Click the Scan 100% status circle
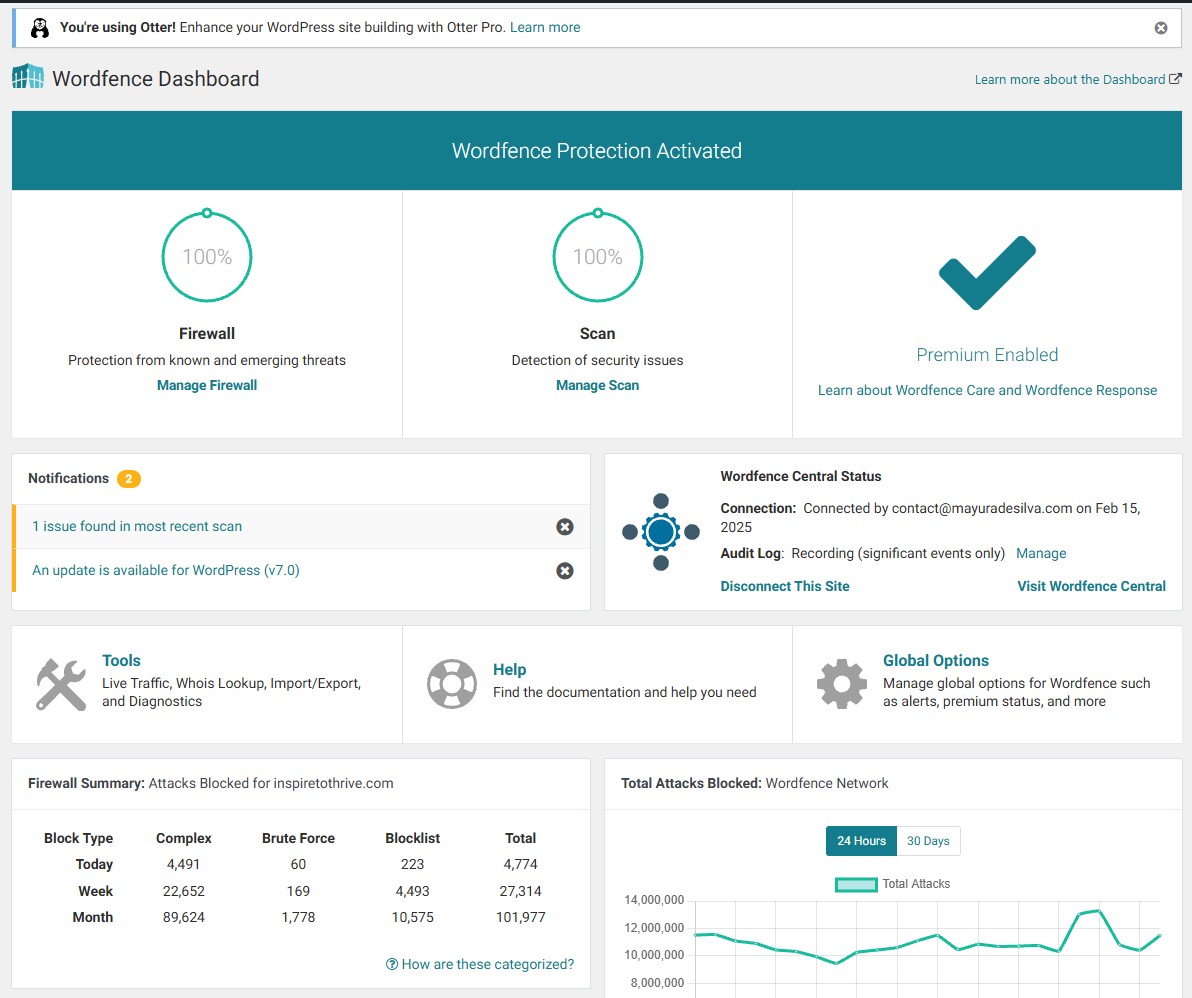 pyautogui.click(x=598, y=255)
